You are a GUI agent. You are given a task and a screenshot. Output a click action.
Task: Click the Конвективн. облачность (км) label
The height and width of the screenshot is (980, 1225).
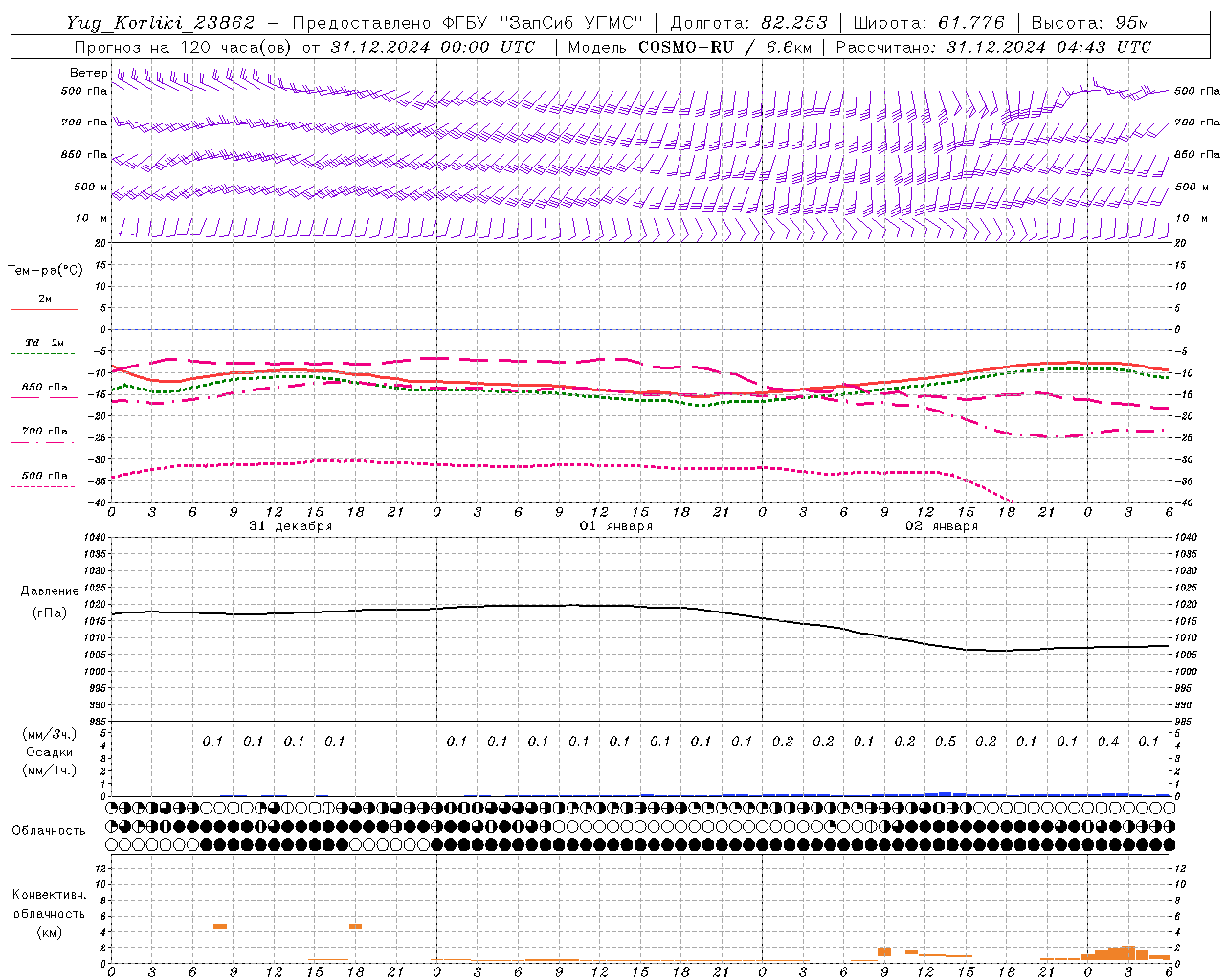[x=50, y=914]
